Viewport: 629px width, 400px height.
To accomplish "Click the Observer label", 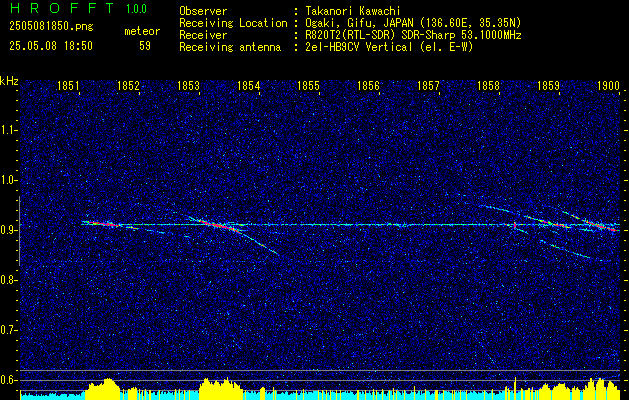I will (x=203, y=11).
